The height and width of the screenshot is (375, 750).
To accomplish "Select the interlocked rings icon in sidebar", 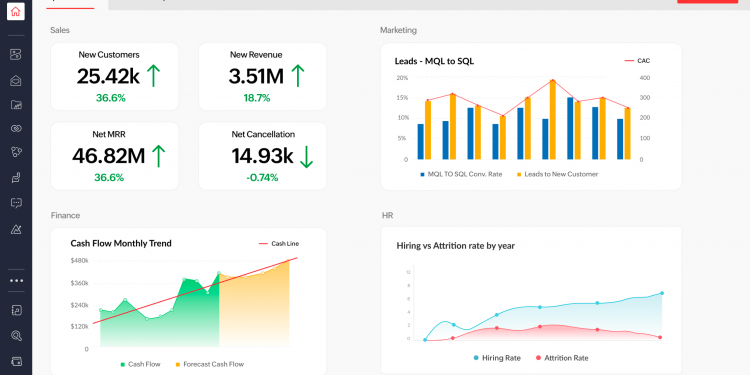I will (16, 128).
